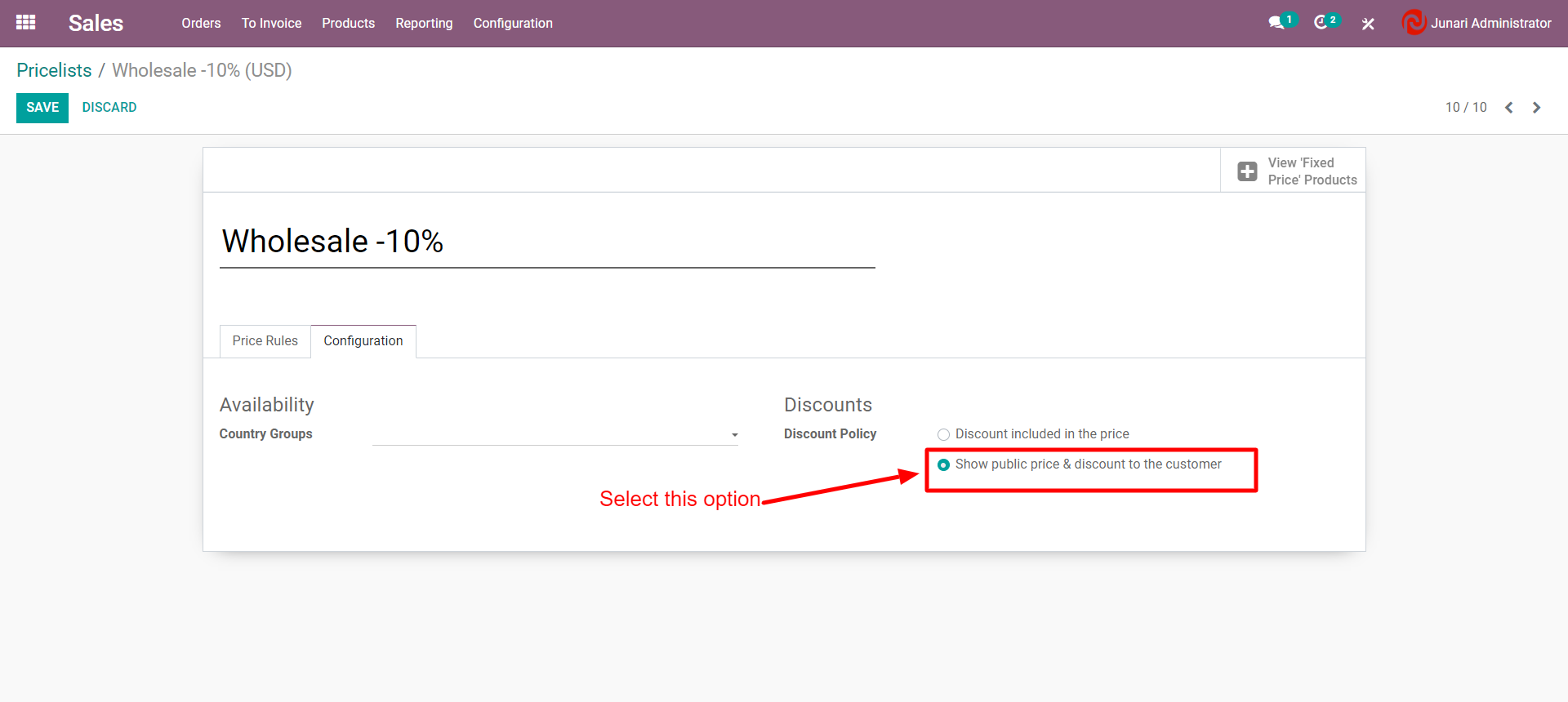Open the Configuration top menu
Image resolution: width=1568 pixels, height=702 pixels.
(513, 23)
